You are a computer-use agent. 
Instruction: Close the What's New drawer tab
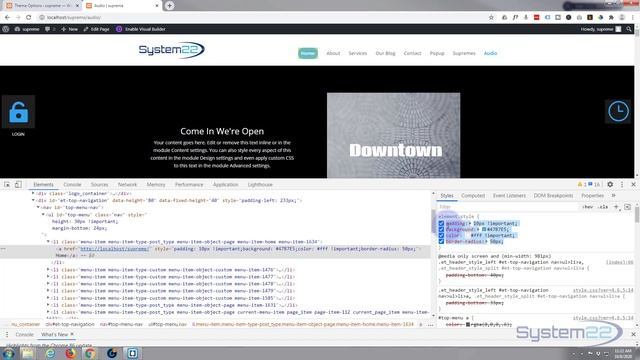point(72,334)
